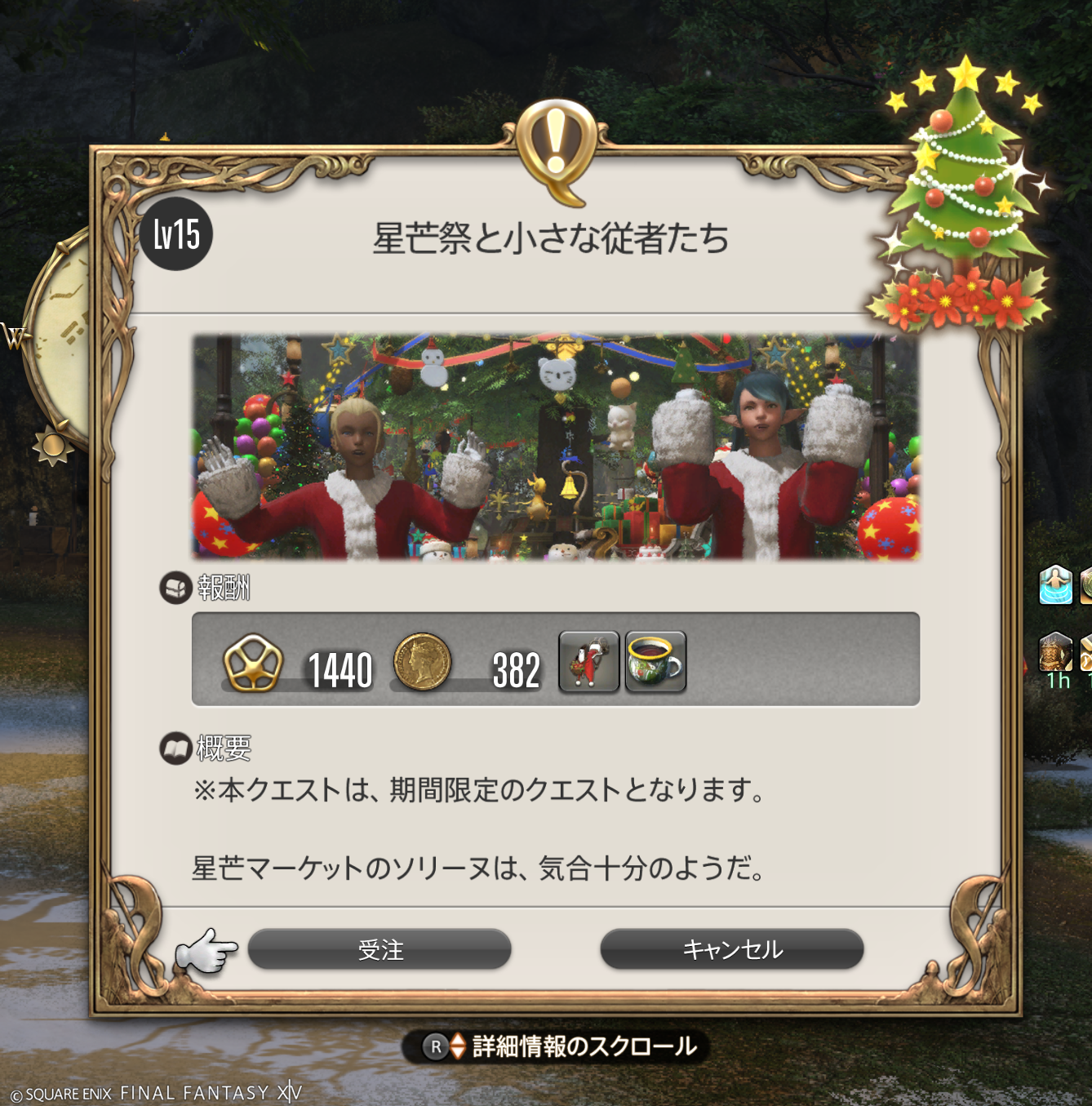Inspect the red Santa outfit reward icon
This screenshot has height=1106, width=1092.
pyautogui.click(x=589, y=661)
